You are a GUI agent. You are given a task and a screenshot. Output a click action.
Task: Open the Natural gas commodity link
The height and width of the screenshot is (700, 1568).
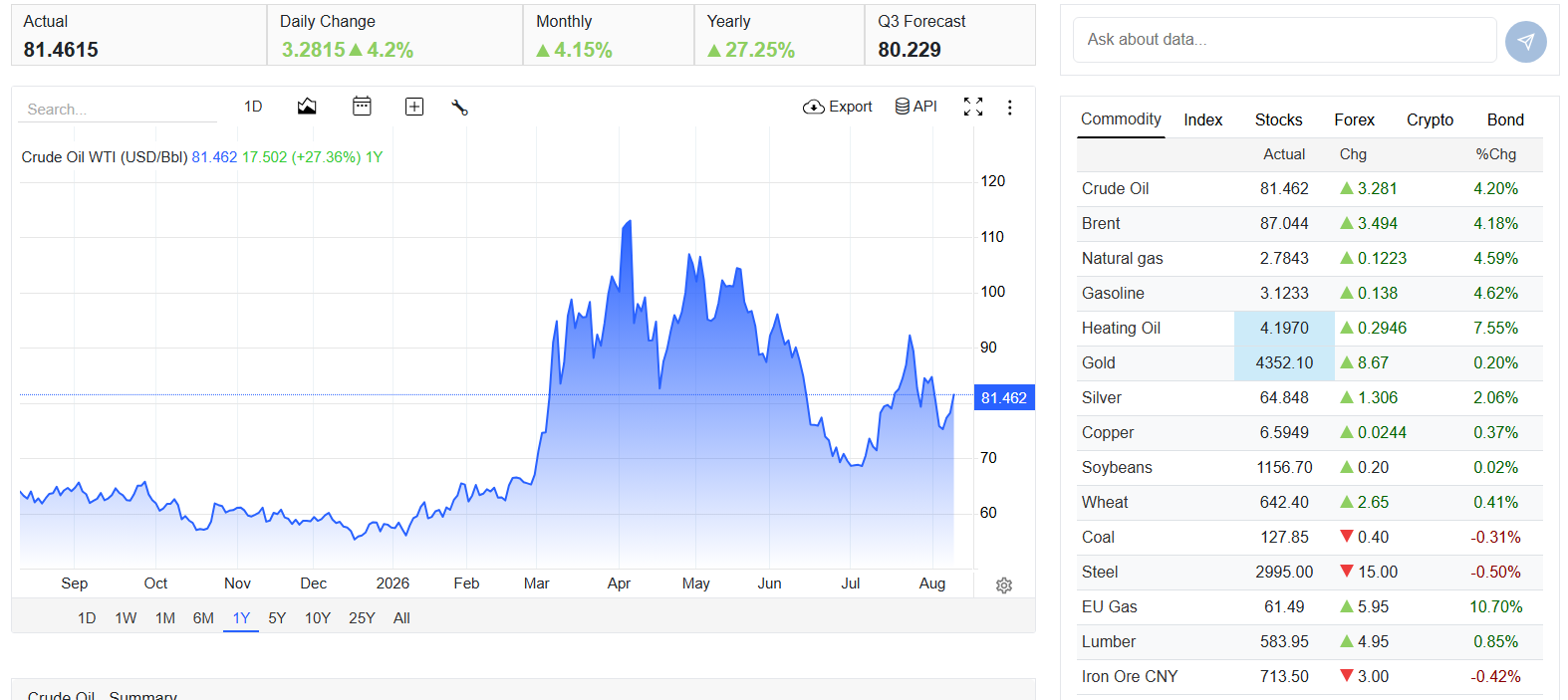click(1122, 258)
